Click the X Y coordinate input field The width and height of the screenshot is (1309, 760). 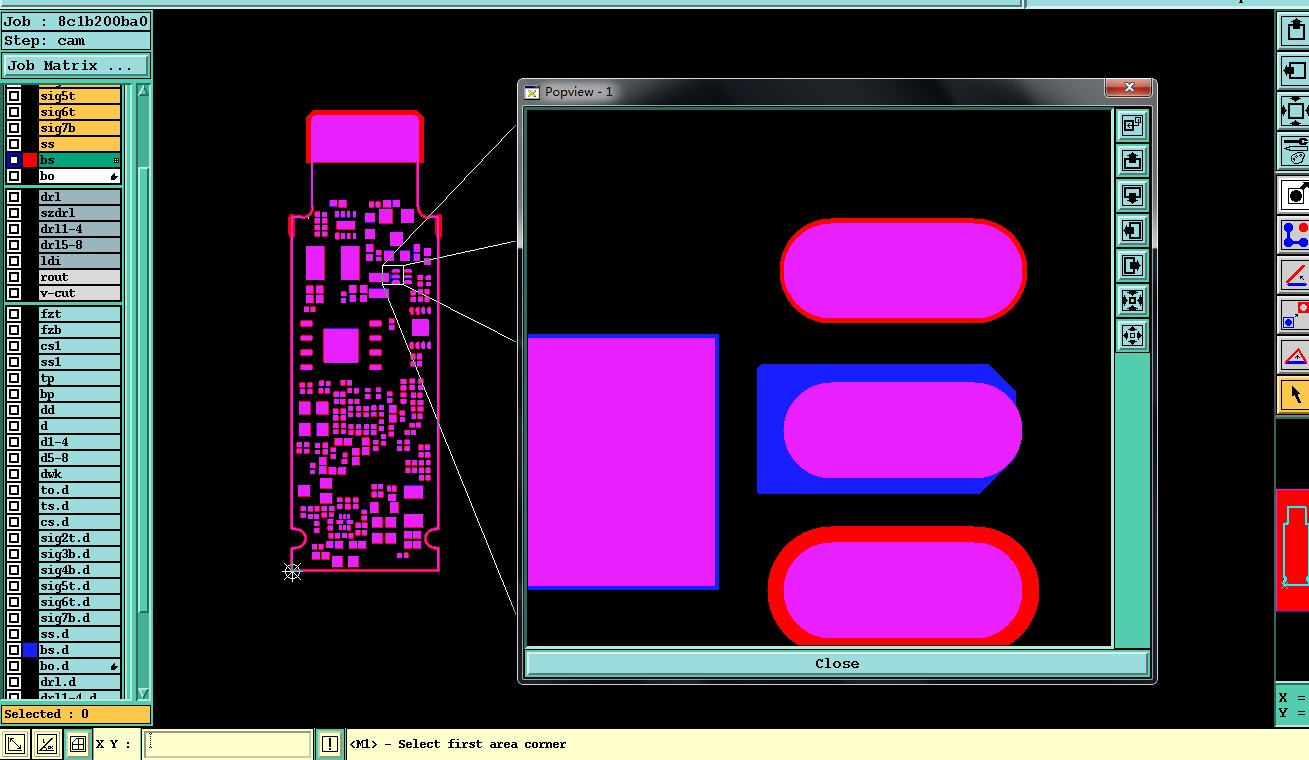pyautogui.click(x=228, y=744)
